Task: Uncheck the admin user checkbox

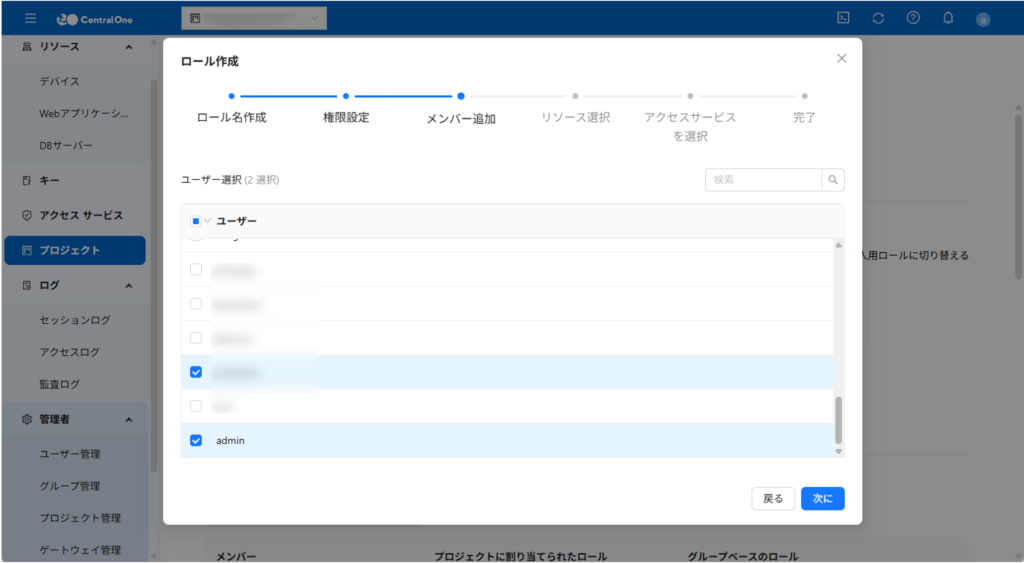Action: pos(196,440)
